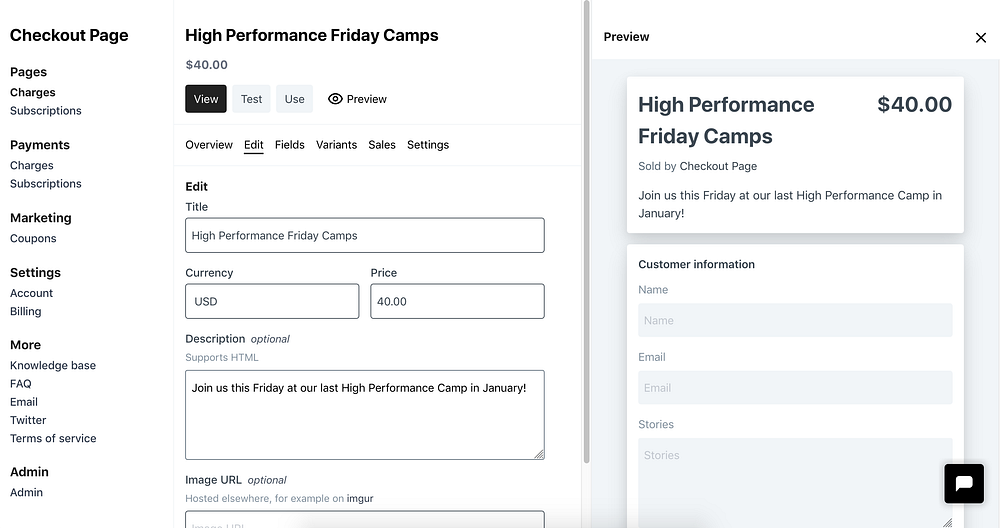Go to the Sales tab

click(382, 145)
